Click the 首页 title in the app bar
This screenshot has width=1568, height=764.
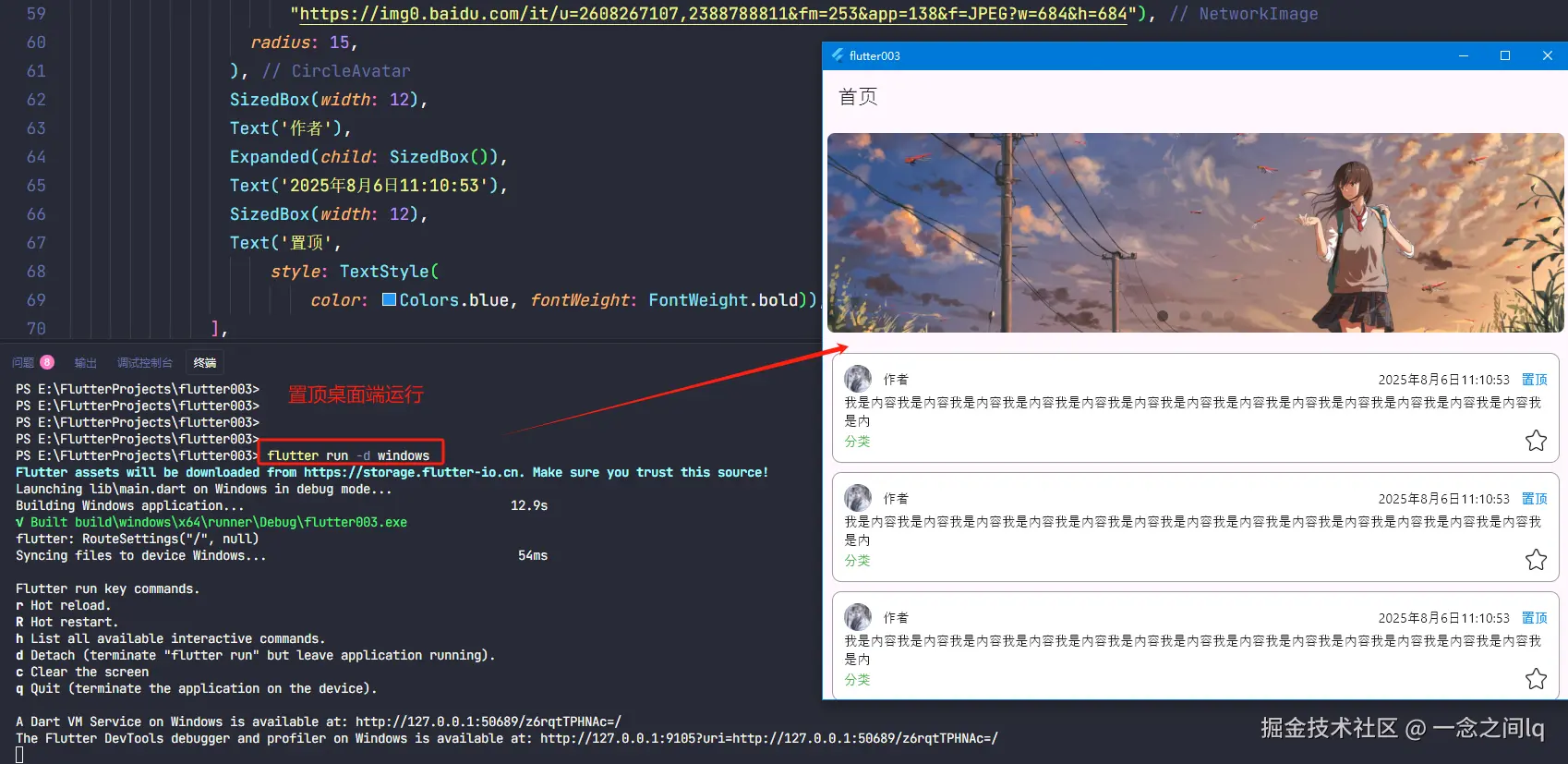[858, 97]
